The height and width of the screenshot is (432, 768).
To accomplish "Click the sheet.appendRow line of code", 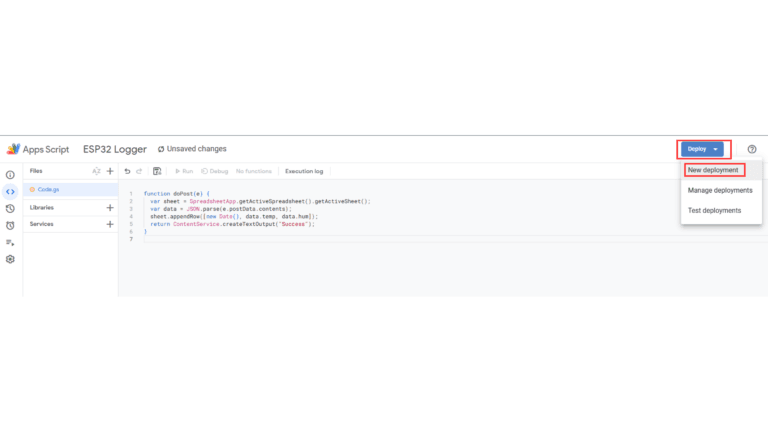I will (x=234, y=216).
